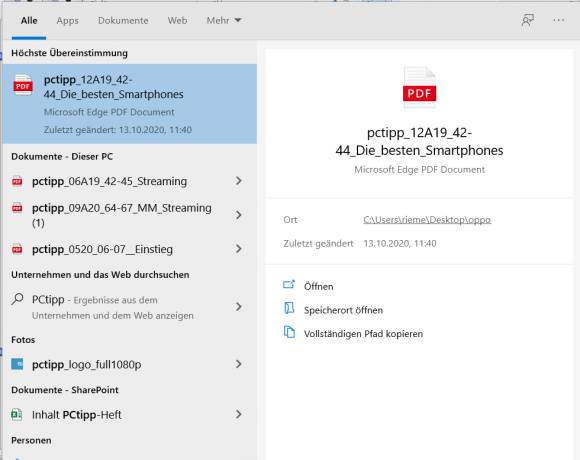This screenshot has width=580, height=460.
Task: Expand arrow for pctipp_0520_06-07__Einstieg
Action: click(x=239, y=249)
